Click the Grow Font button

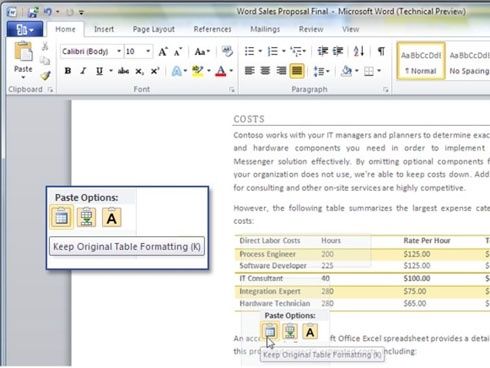[163, 52]
